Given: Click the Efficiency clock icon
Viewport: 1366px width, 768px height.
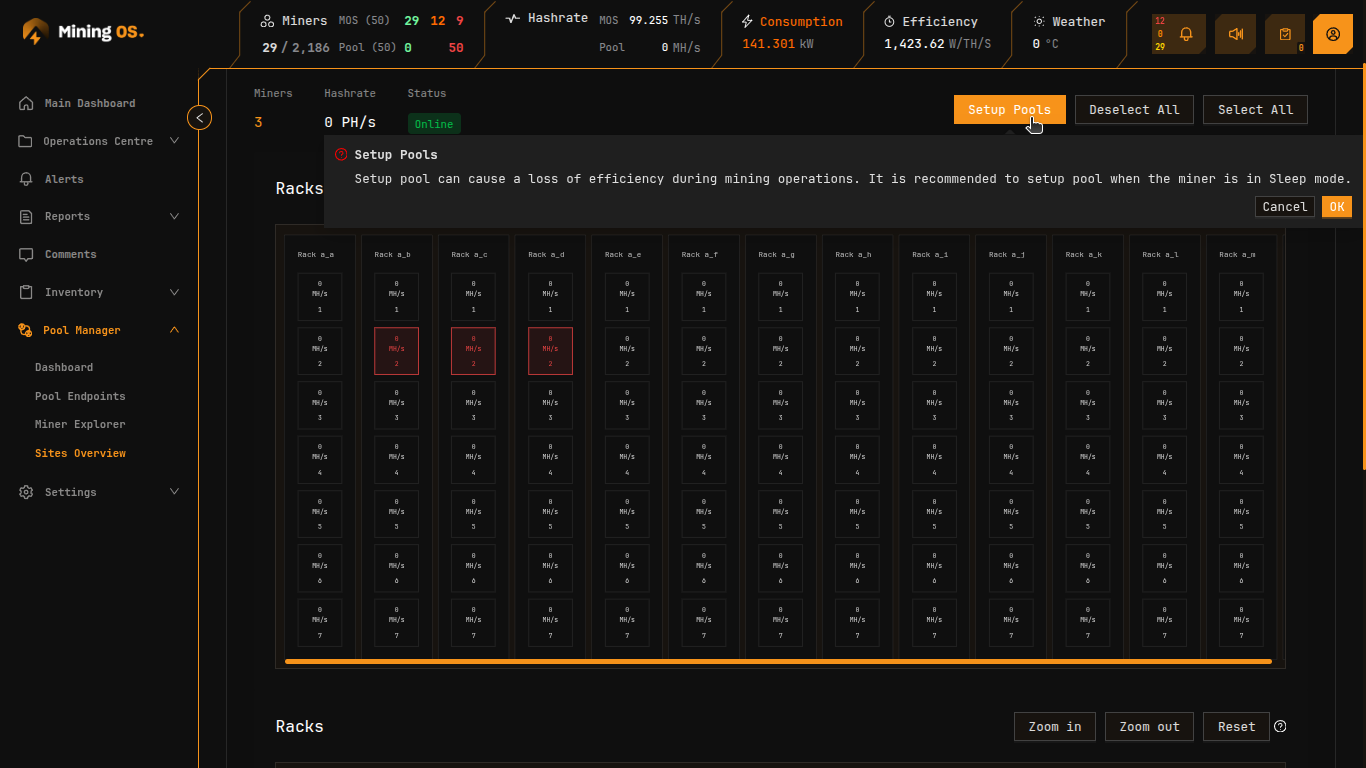Looking at the screenshot, I should coord(890,21).
